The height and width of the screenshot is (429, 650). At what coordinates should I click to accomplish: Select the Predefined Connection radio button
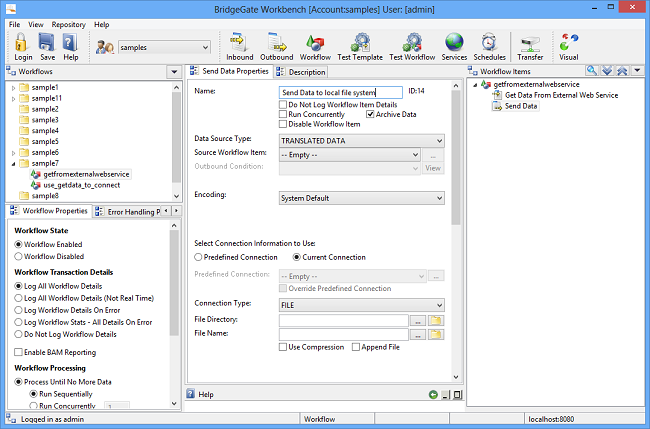click(x=198, y=257)
